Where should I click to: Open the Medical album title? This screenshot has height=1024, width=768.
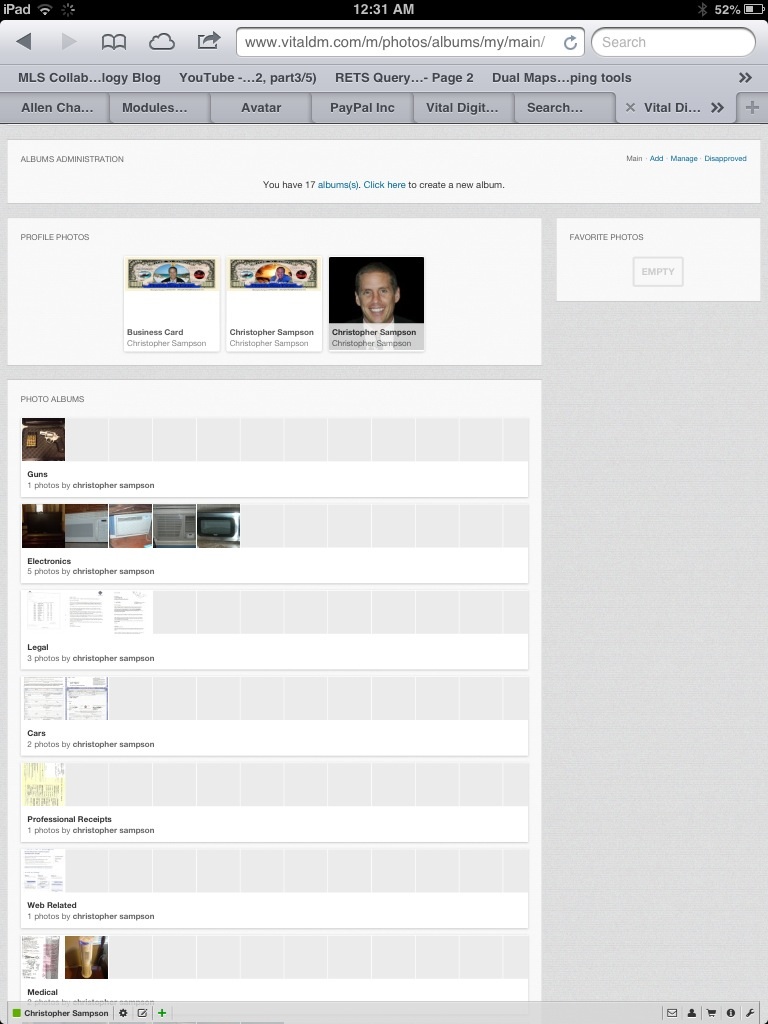42,992
